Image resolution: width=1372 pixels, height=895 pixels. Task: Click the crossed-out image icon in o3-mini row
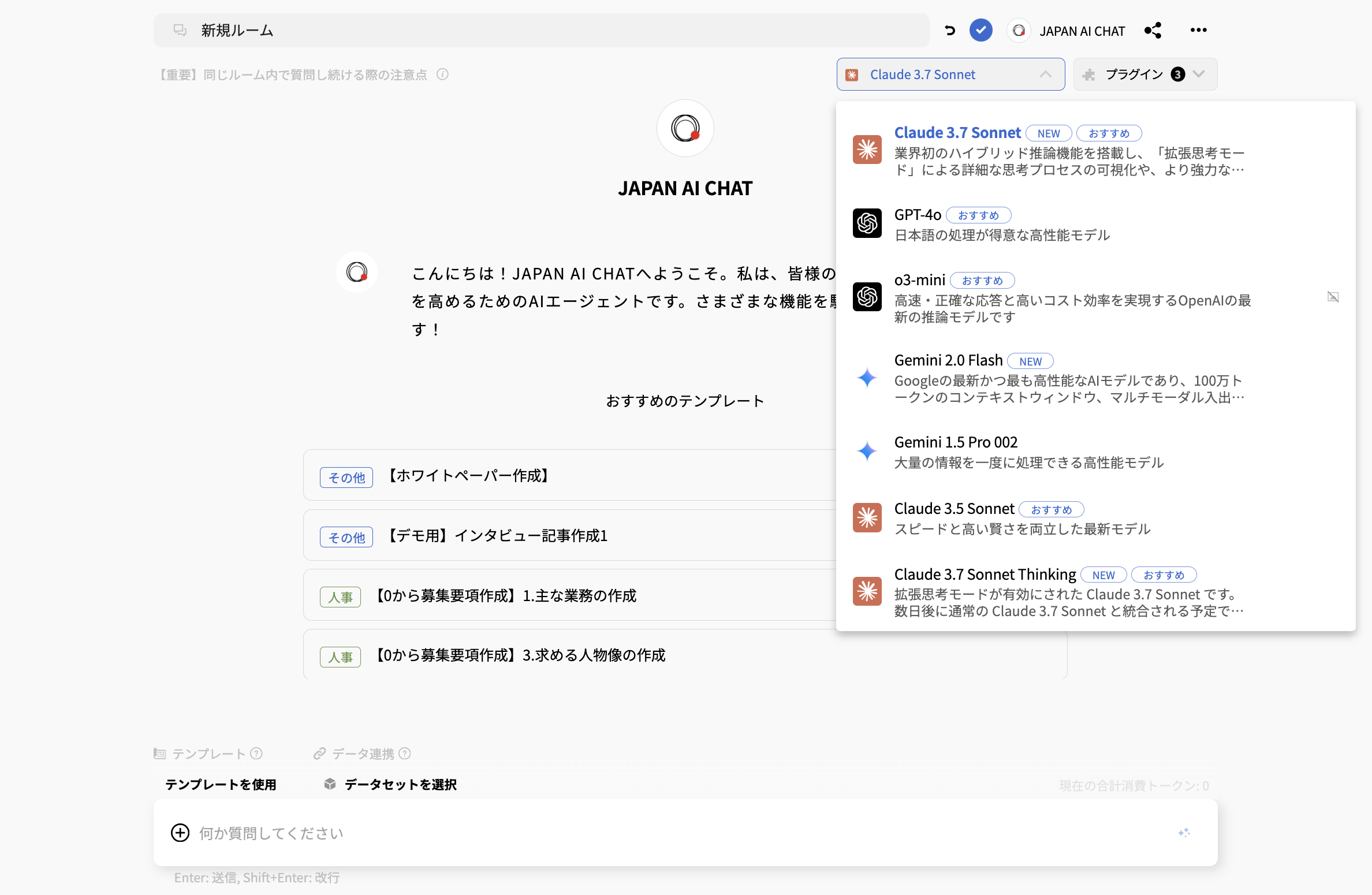pos(1333,297)
